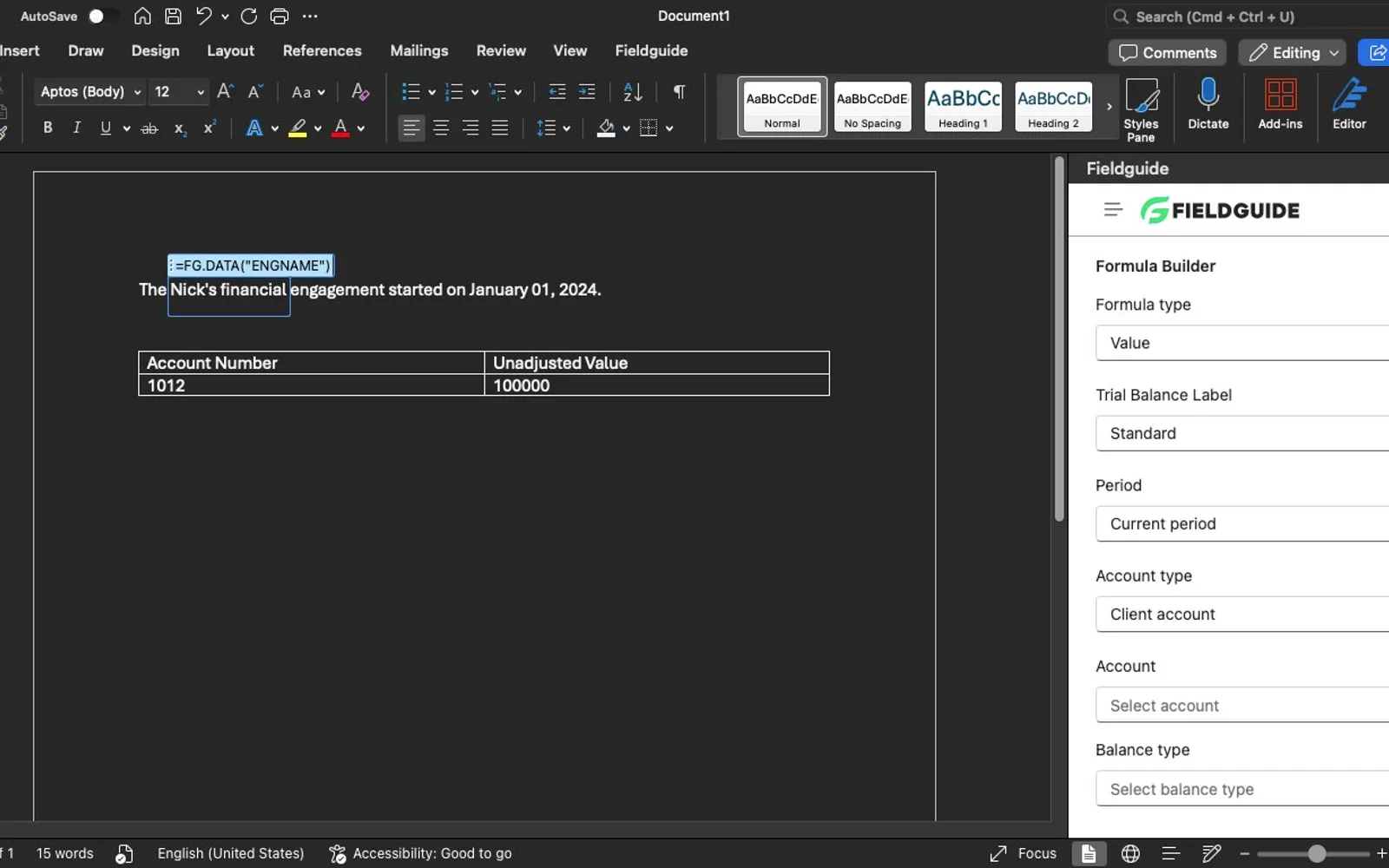Image resolution: width=1389 pixels, height=868 pixels.
Task: Toggle subscript formatting
Action: [x=180, y=128]
